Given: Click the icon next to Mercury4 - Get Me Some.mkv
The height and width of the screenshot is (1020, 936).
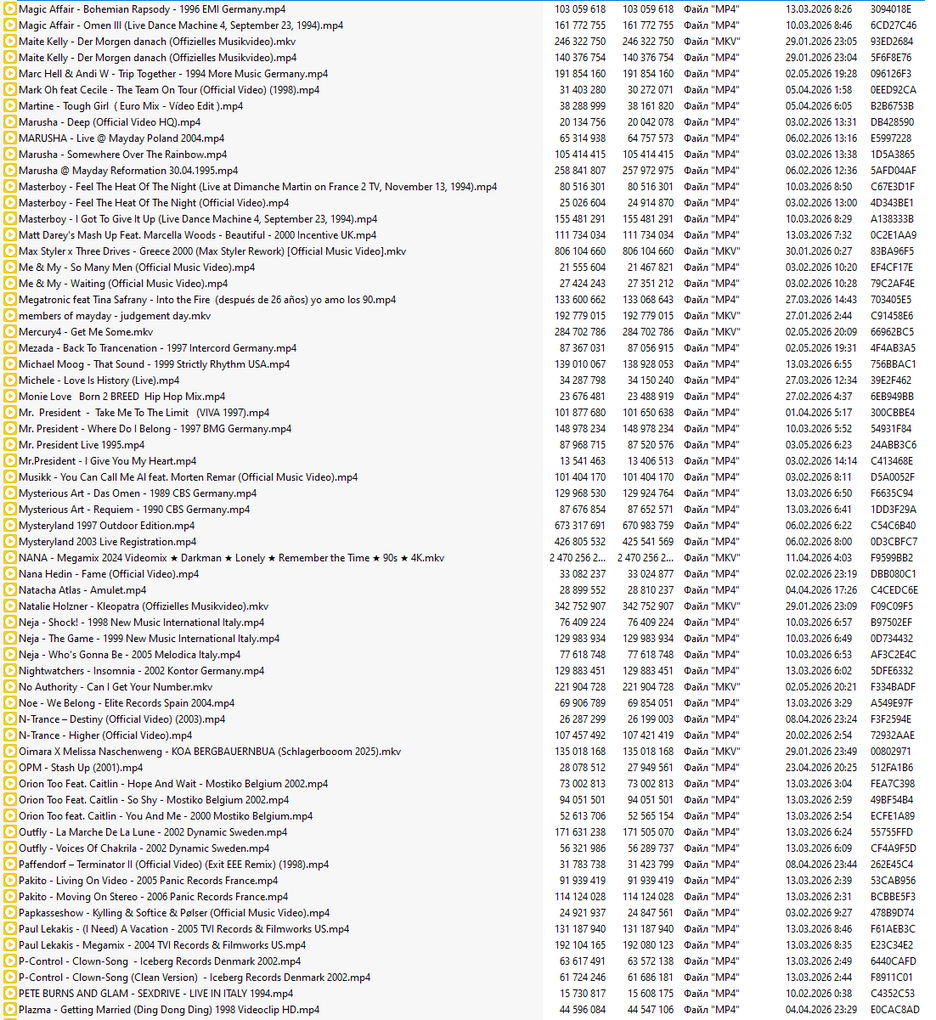Looking at the screenshot, I should click(10, 332).
